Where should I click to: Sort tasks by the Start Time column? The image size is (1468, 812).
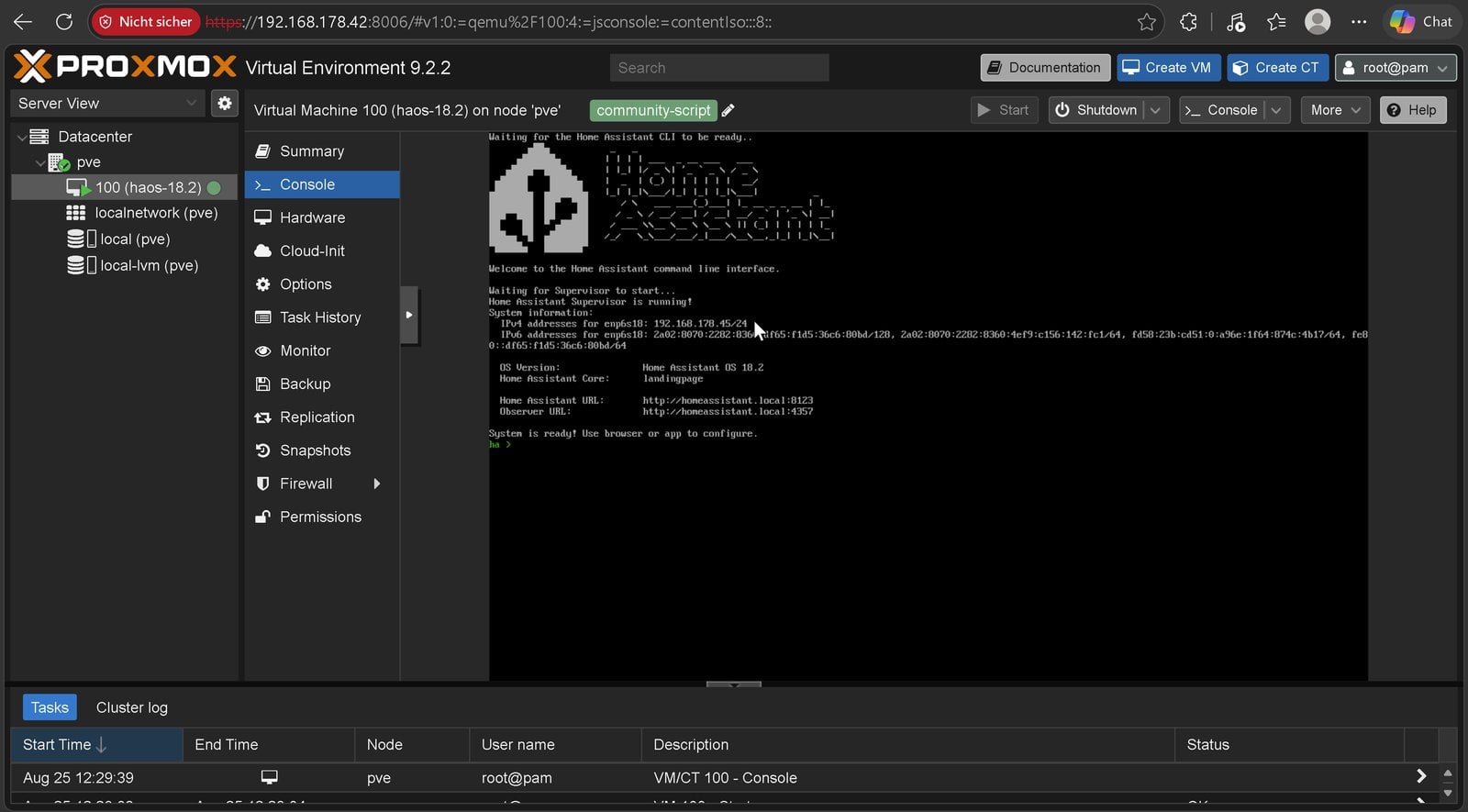(96, 745)
